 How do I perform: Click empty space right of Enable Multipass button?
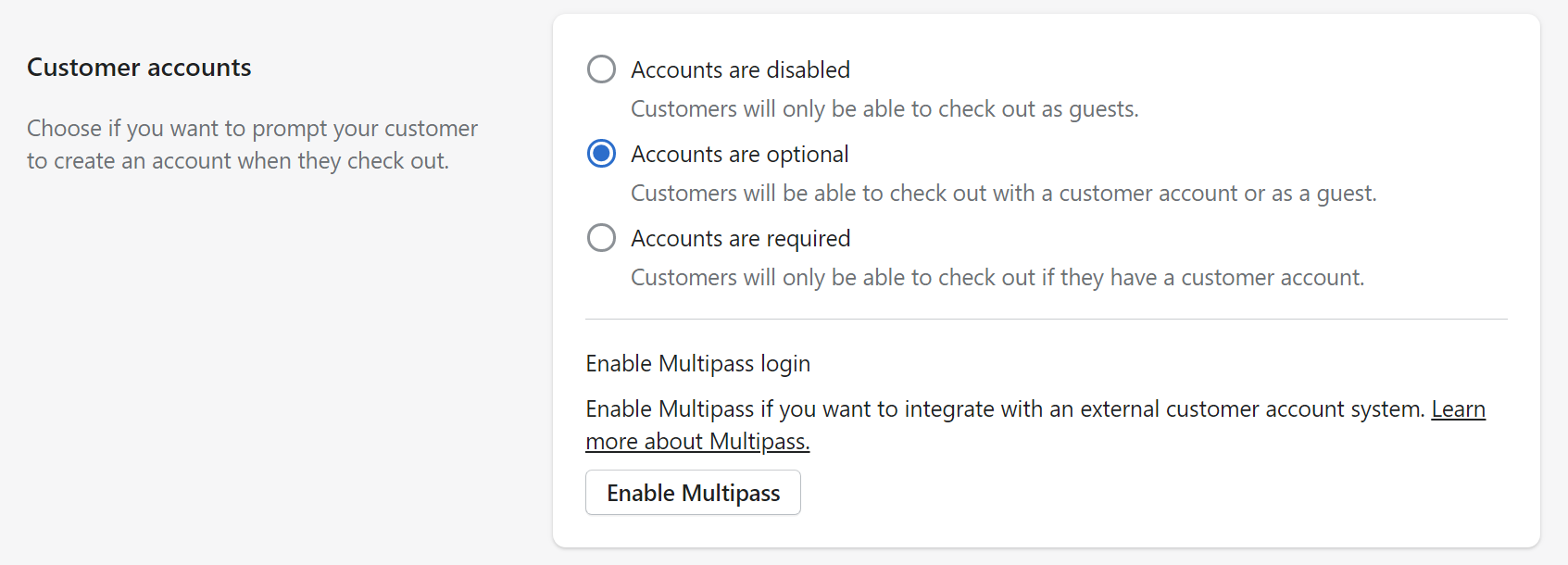(x=1111, y=493)
